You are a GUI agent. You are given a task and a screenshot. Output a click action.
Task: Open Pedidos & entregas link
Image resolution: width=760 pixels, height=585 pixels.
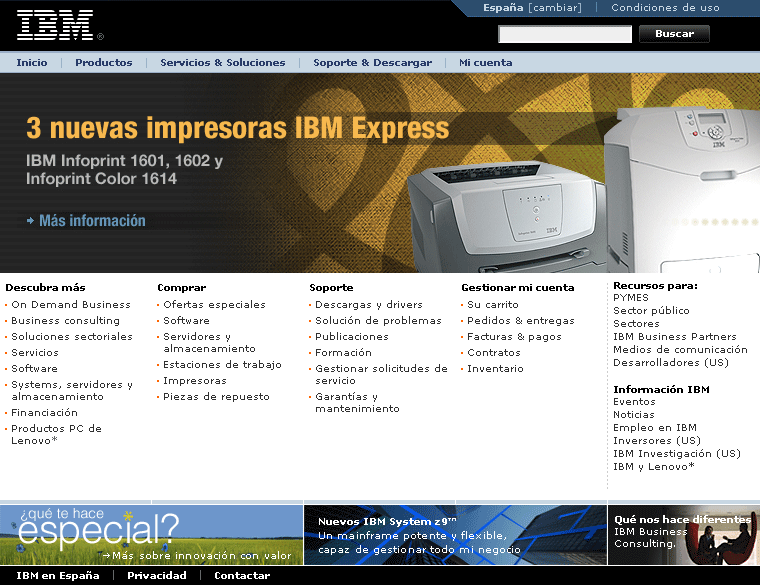[x=521, y=320]
